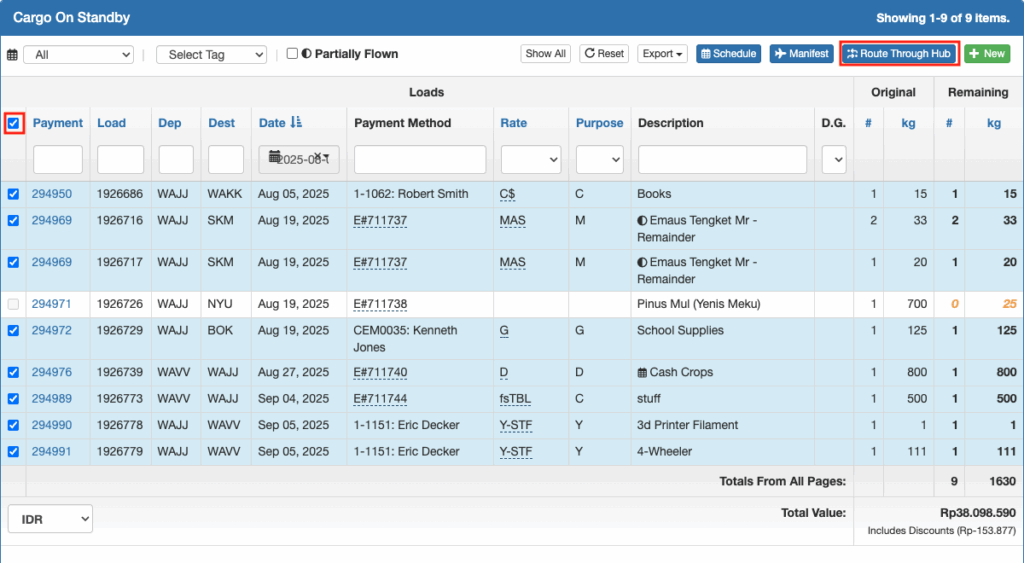1024x563 pixels.
Task: Open payment link 294950
Action: point(52,194)
